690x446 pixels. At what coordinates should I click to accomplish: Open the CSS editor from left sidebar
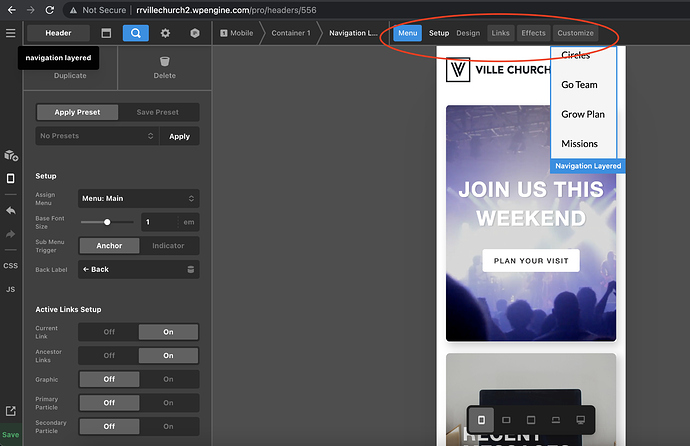(10, 266)
